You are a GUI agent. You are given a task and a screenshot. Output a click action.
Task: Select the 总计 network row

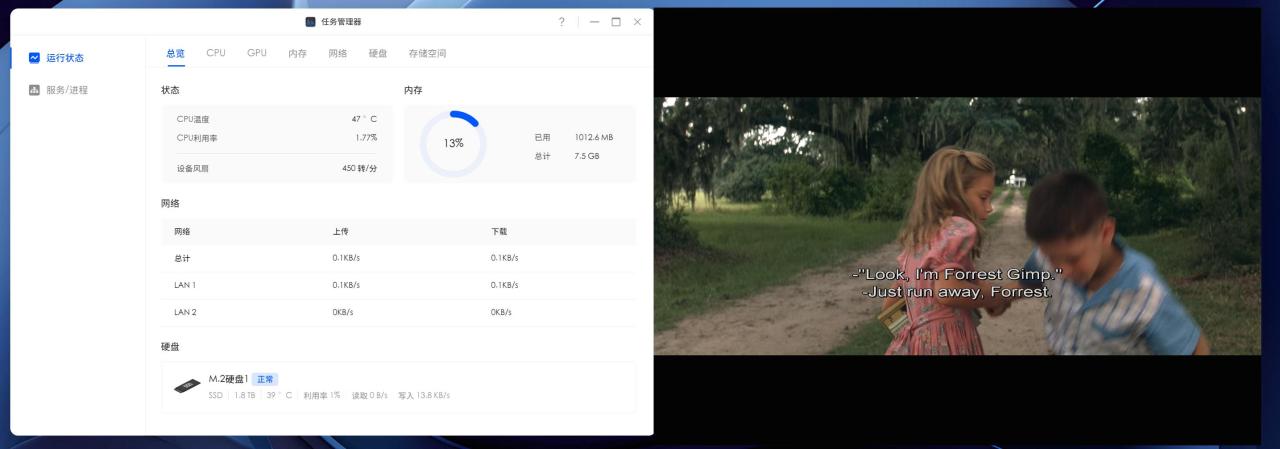[x=398, y=258]
